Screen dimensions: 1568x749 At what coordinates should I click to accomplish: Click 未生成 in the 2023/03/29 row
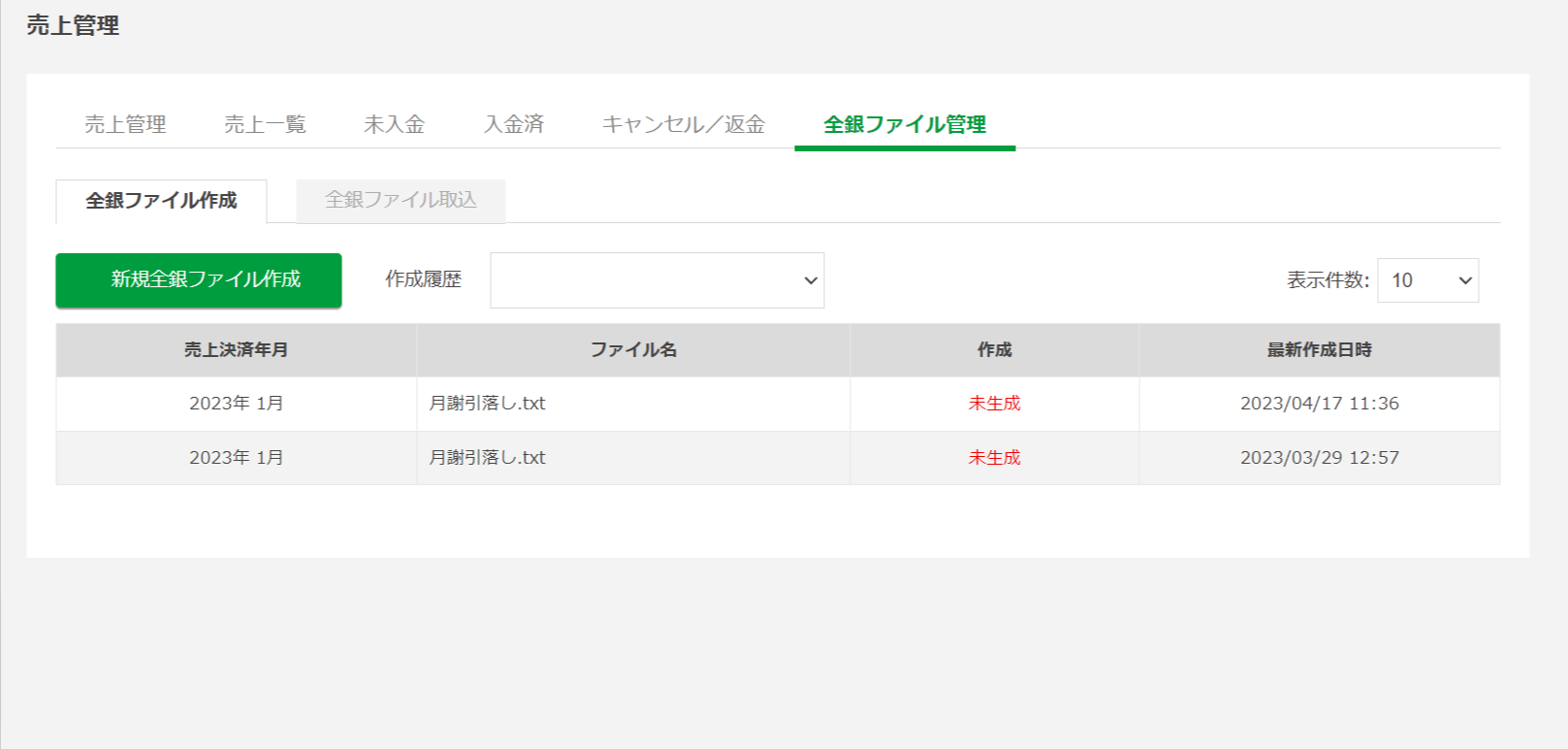(995, 458)
